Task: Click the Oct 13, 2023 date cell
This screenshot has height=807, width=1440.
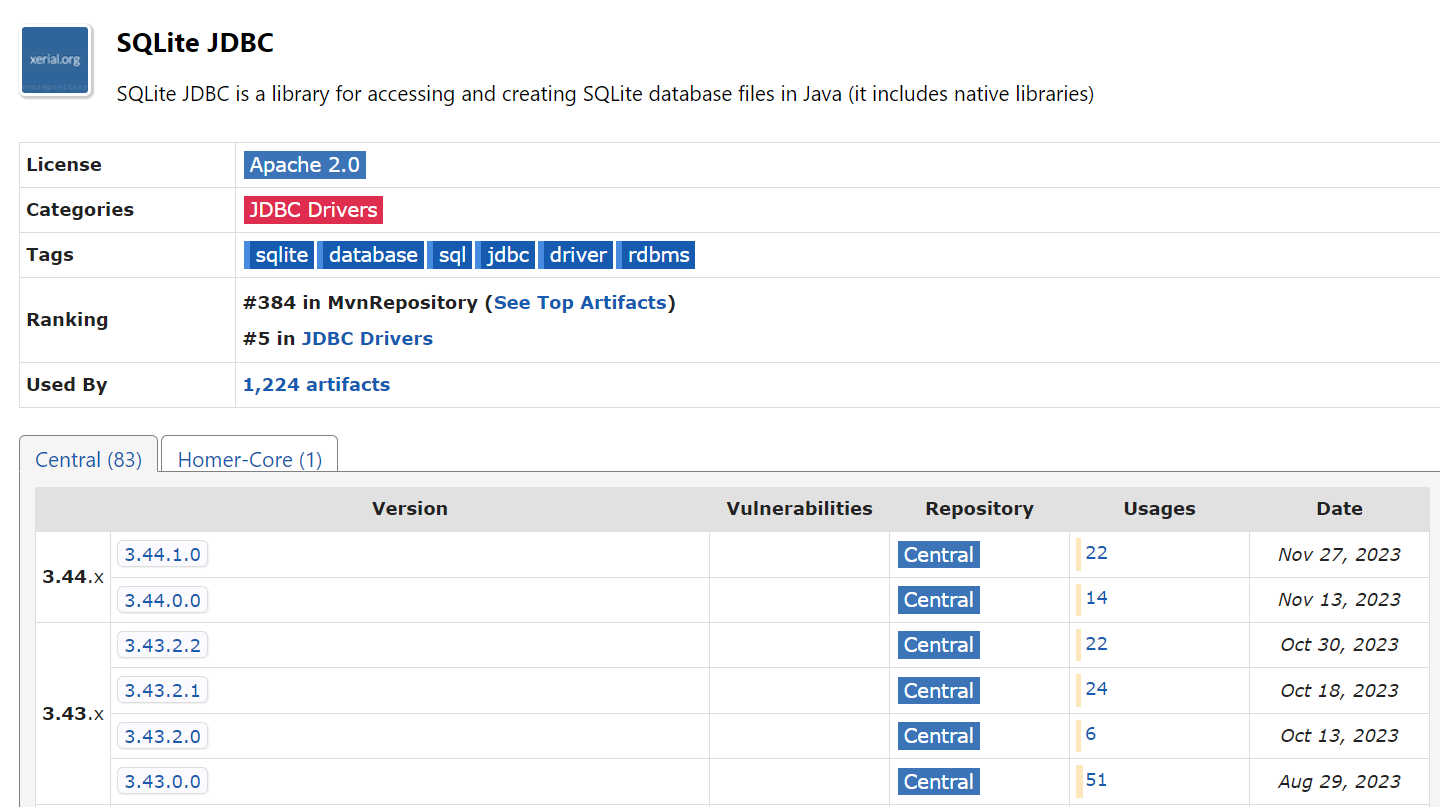Action: [x=1340, y=736]
